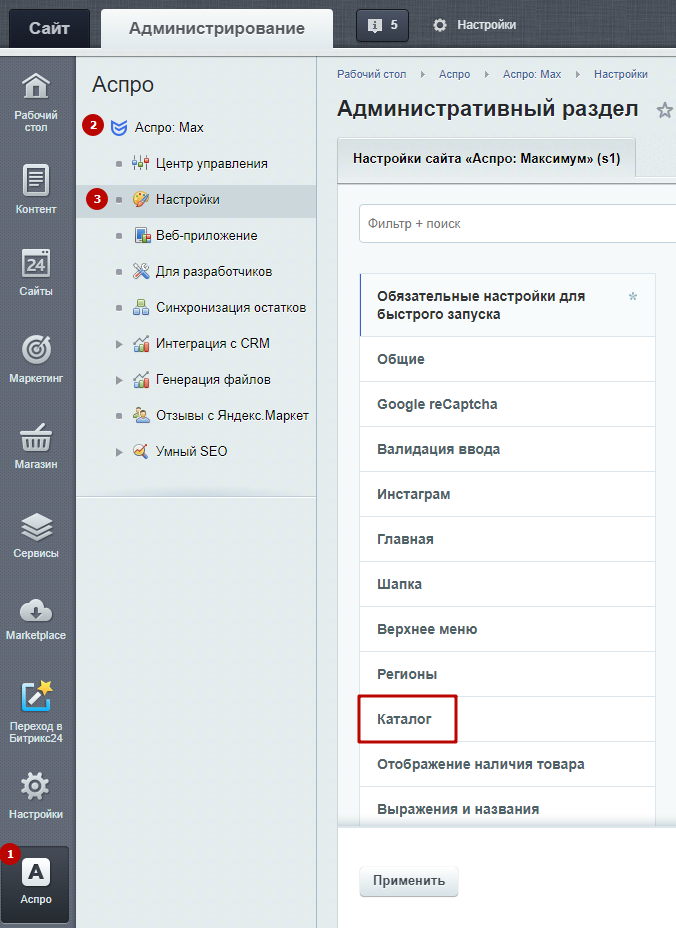The height and width of the screenshot is (928, 676).
Task: Click the Синхронизация остатков icon
Action: tap(140, 308)
